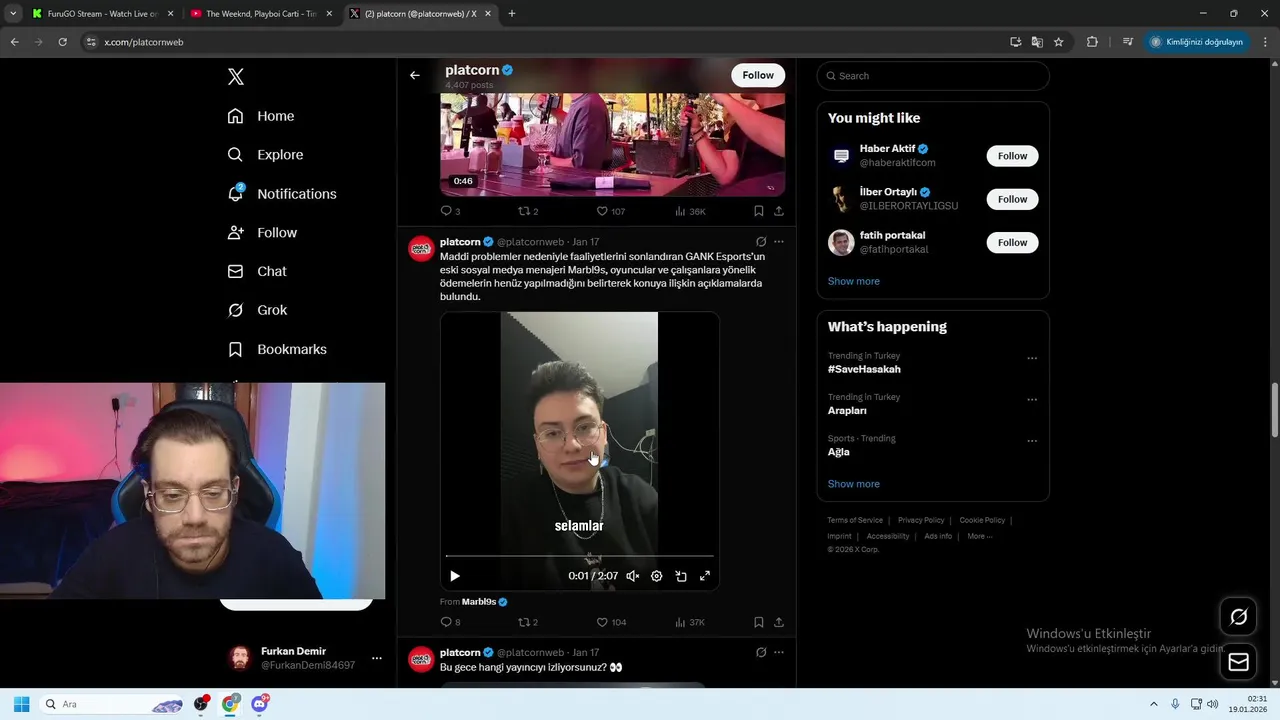Viewport: 1280px width, 720px height.
Task: Follow İlber Ortaylı
Action: (1012, 199)
